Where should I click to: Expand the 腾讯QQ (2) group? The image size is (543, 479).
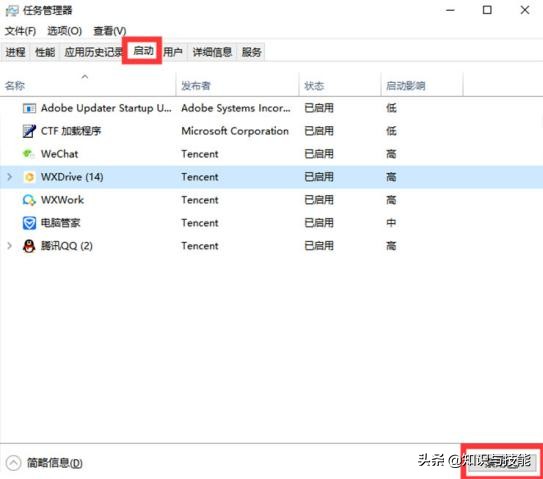click(9, 246)
